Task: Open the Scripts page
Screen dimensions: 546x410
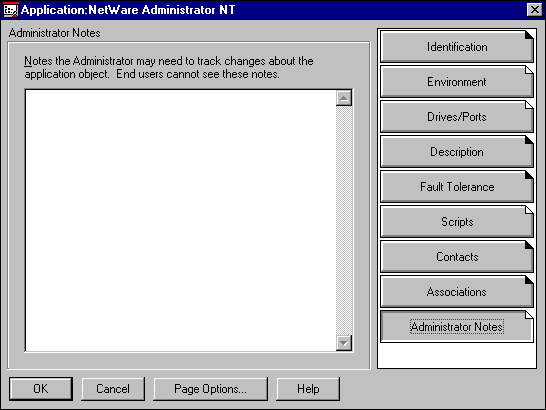Action: 457,222
